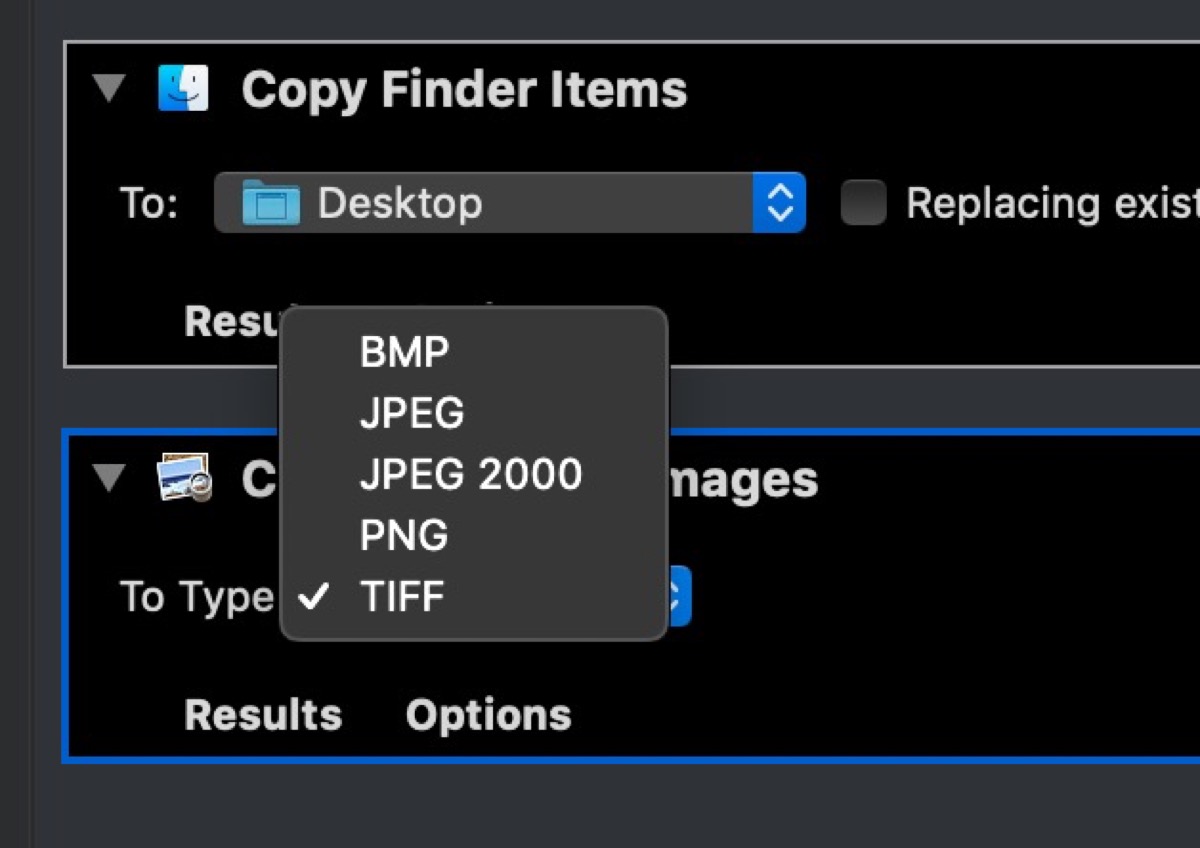
Task: Select the Copy Finder Items action title
Action: click(464, 90)
